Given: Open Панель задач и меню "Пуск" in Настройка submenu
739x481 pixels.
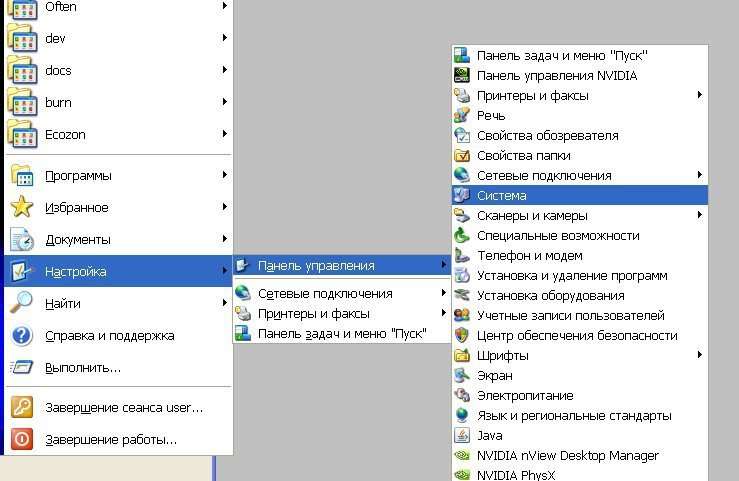Looking at the screenshot, I should (342, 334).
